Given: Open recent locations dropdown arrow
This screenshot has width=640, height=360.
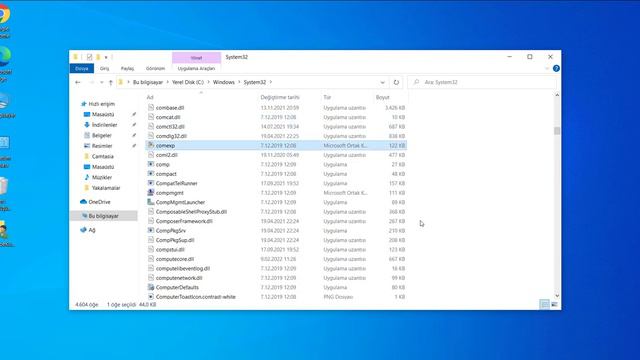Looking at the screenshot, I should click(102, 82).
